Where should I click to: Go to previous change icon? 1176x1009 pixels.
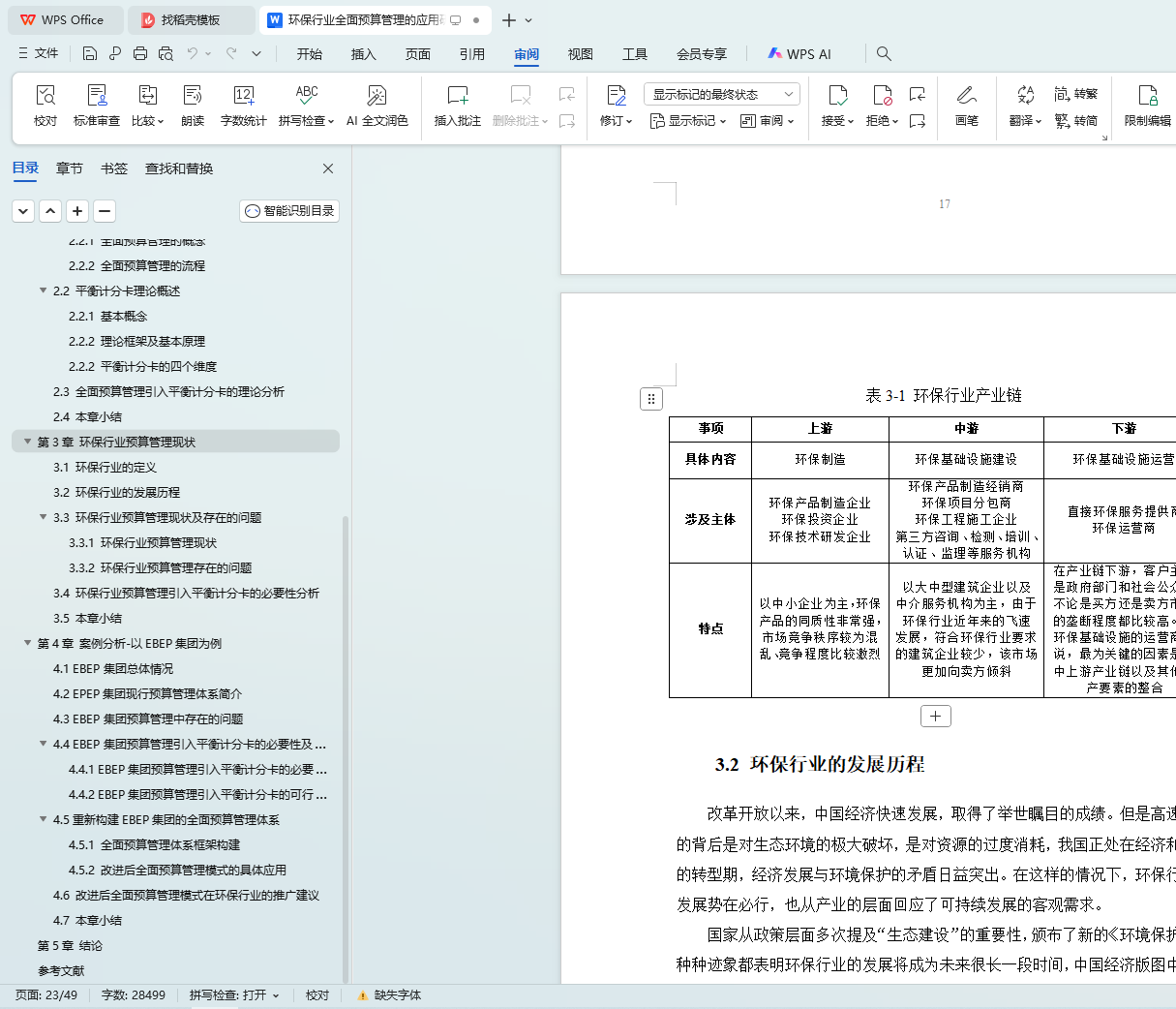pyautogui.click(x=918, y=94)
